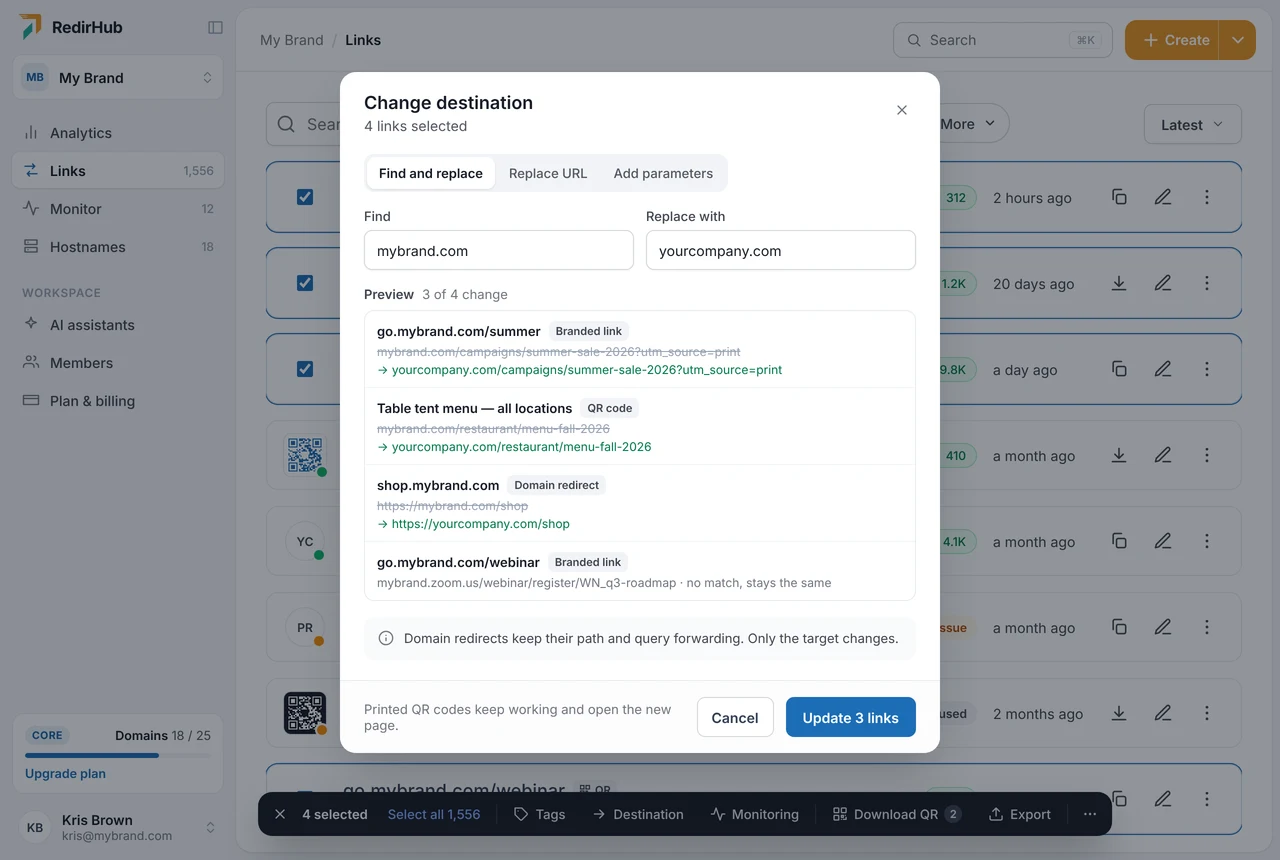The height and width of the screenshot is (860, 1280).
Task: Click the RedirHub logo icon
Action: coord(31,27)
